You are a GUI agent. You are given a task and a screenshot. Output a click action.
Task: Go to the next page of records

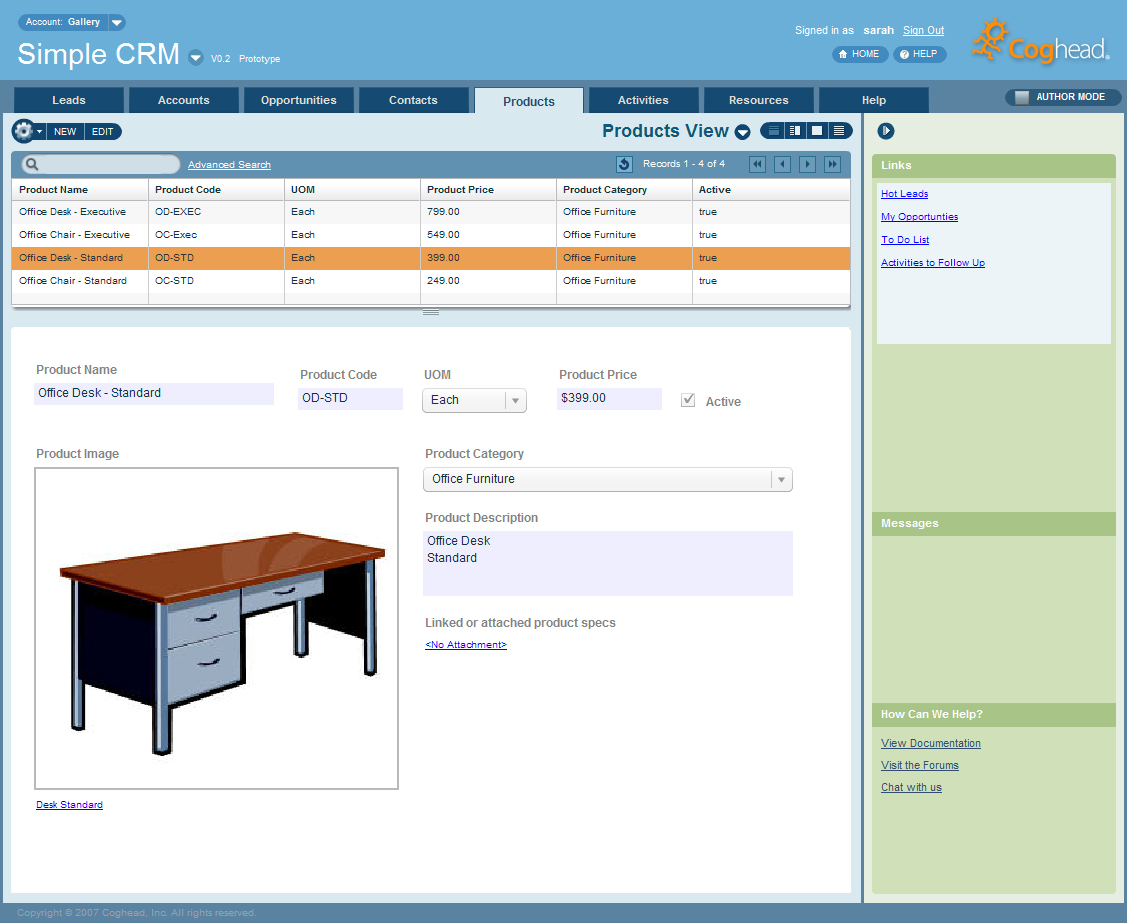(807, 164)
